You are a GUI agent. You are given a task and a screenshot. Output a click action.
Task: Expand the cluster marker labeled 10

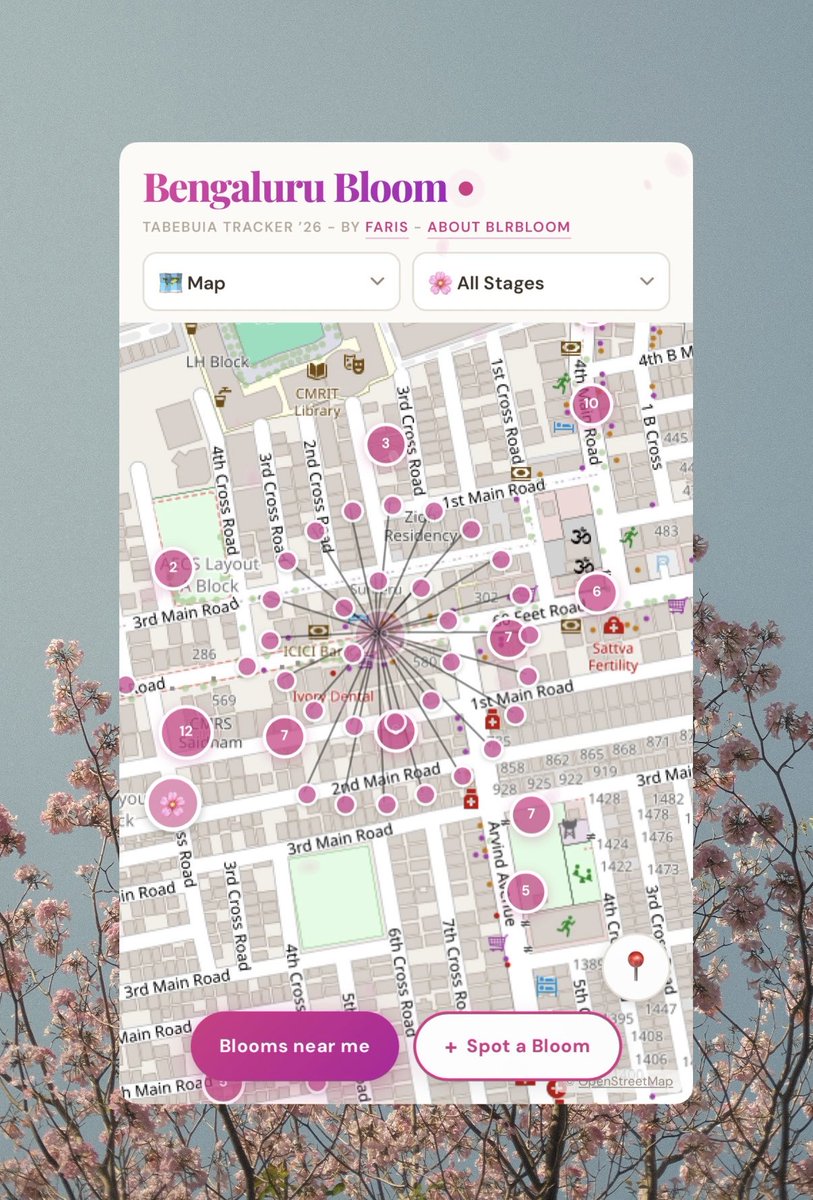[591, 404]
